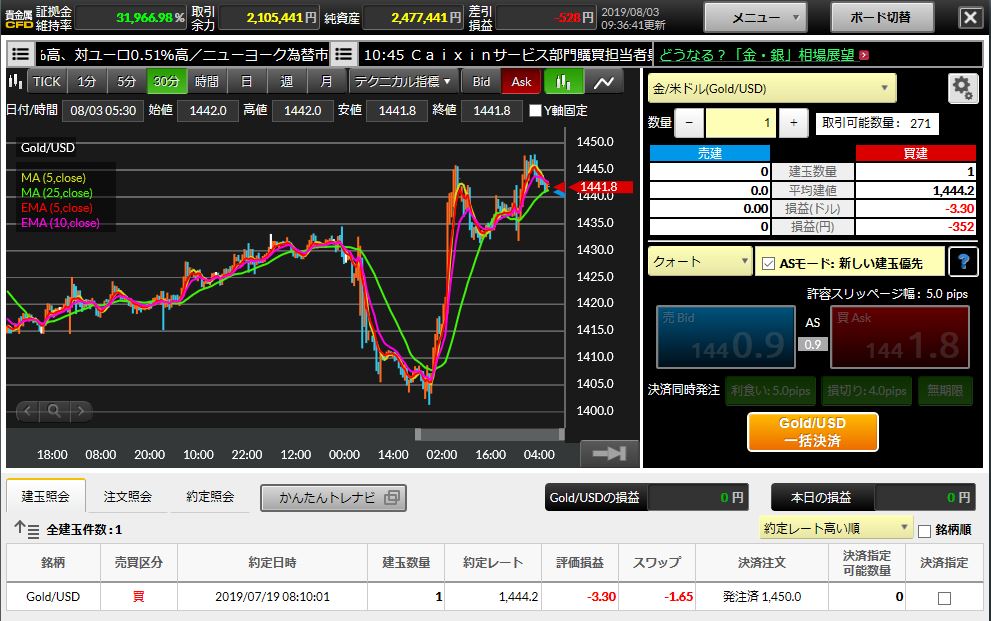Close the trading window
This screenshot has height=621, width=991.
(x=970, y=18)
